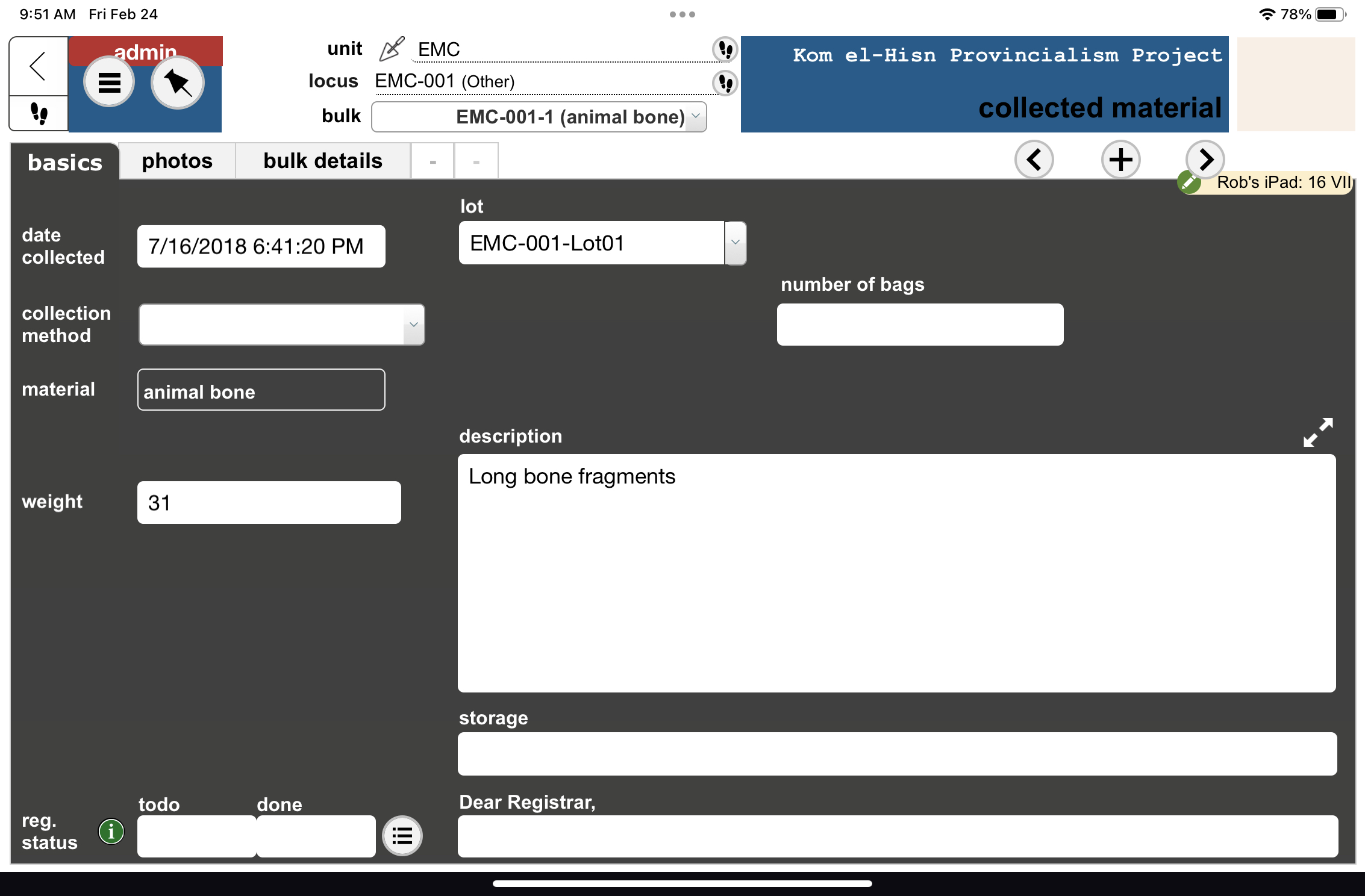This screenshot has height=896, width=1365.
Task: Add new bulk record with plus
Action: click(1121, 160)
